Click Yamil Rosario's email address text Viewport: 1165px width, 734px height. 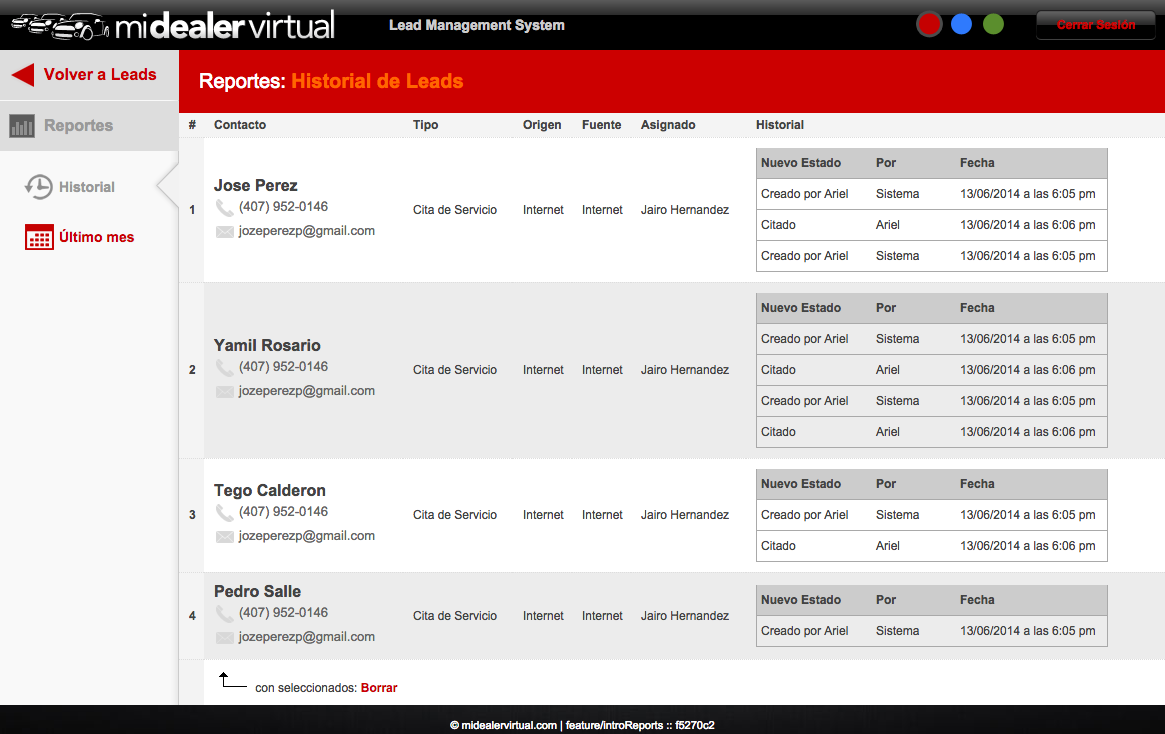[x=306, y=391]
